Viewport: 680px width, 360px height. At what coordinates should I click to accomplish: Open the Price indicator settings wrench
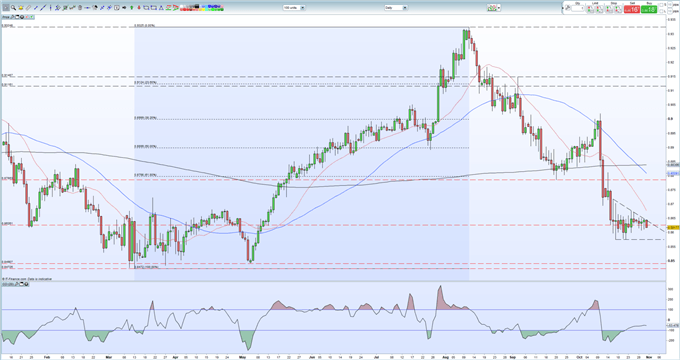coord(13,17)
